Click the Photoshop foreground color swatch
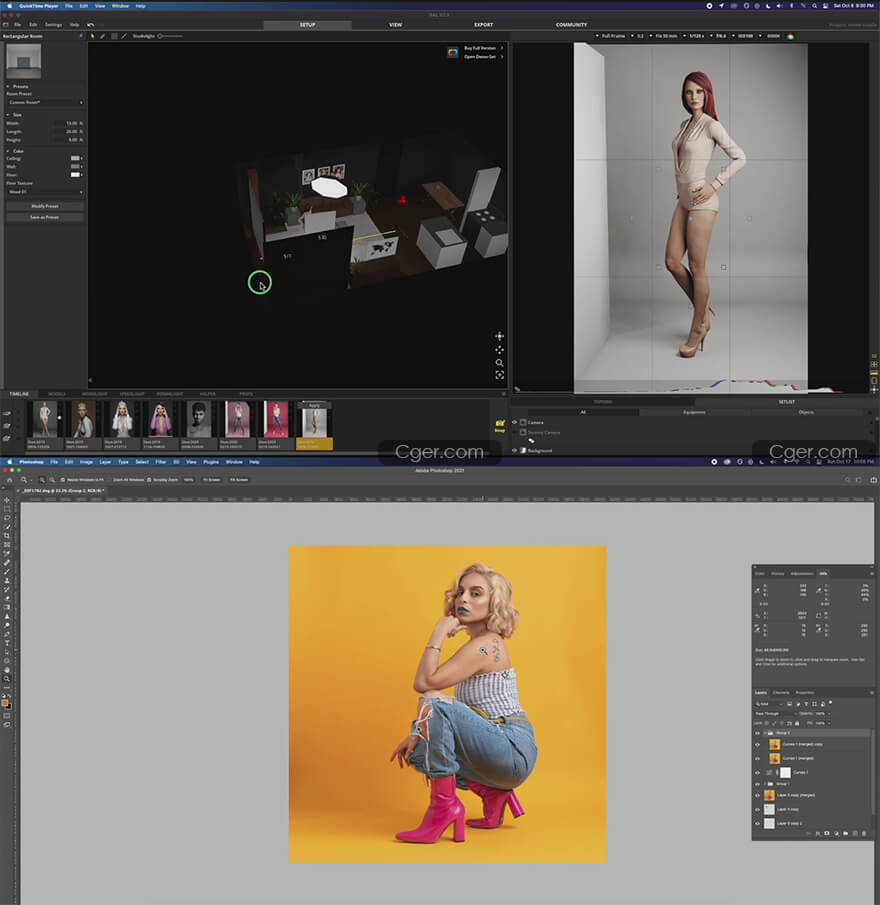This screenshot has width=880, height=905. coord(5,702)
